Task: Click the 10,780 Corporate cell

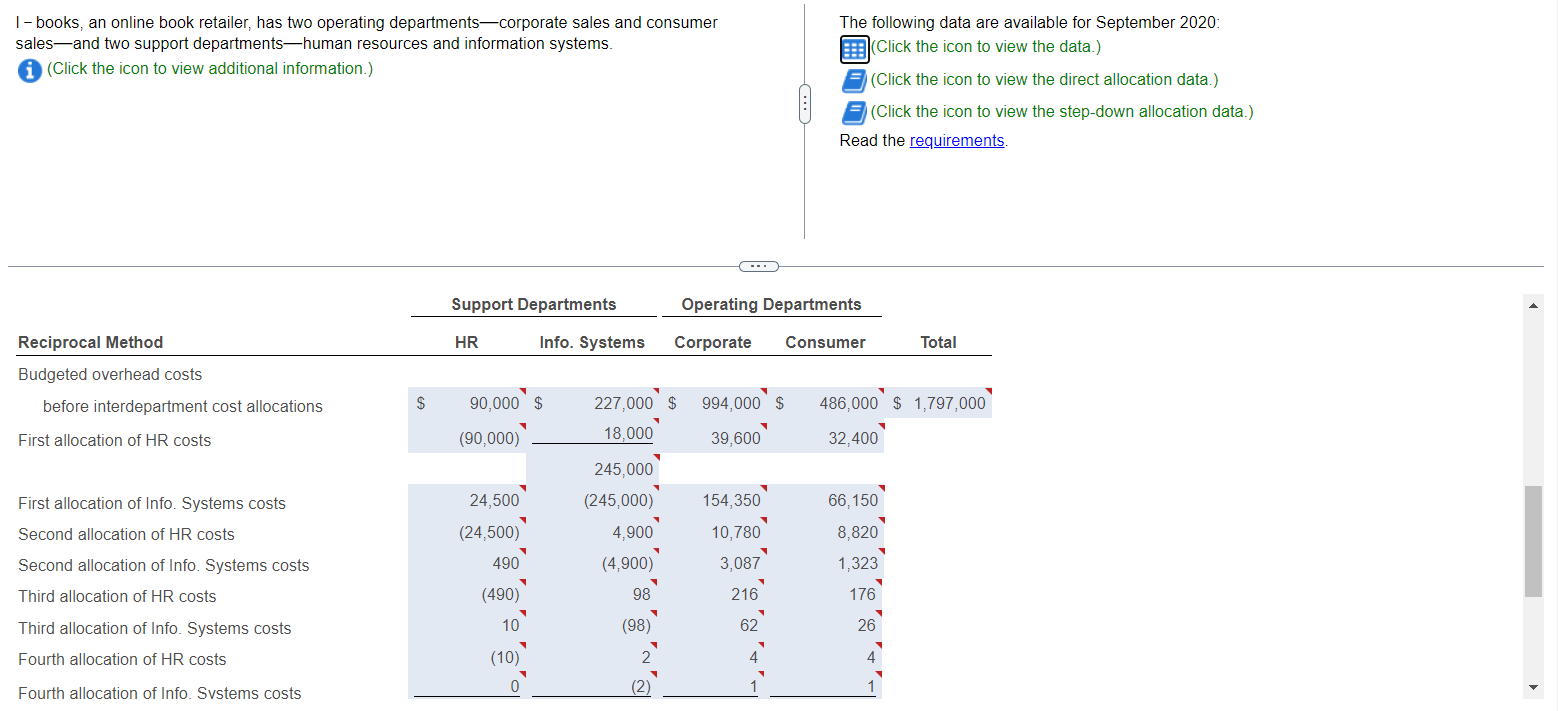Action: click(x=713, y=532)
